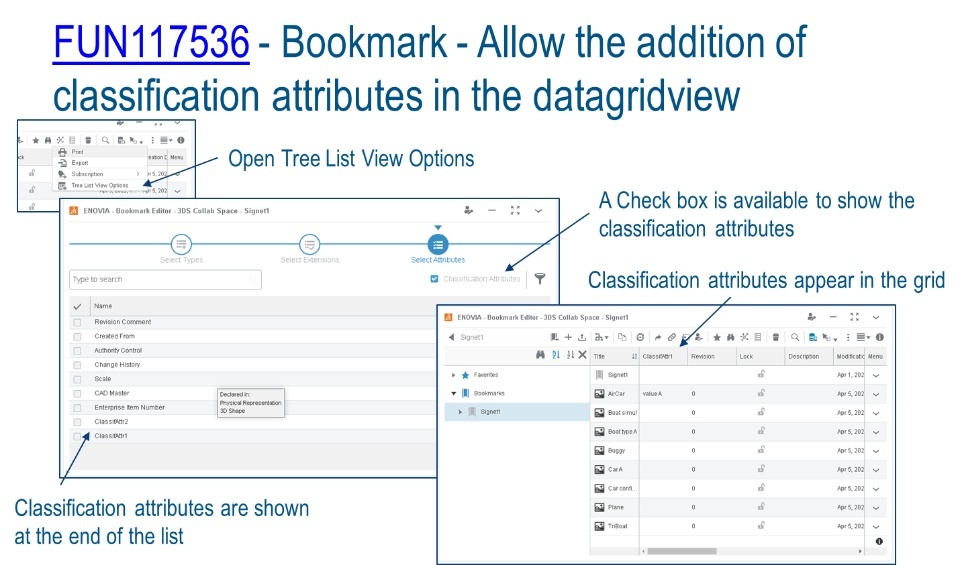Open the AirCar row menu chevron
The width and height of the screenshot is (960, 565).
tap(876, 394)
